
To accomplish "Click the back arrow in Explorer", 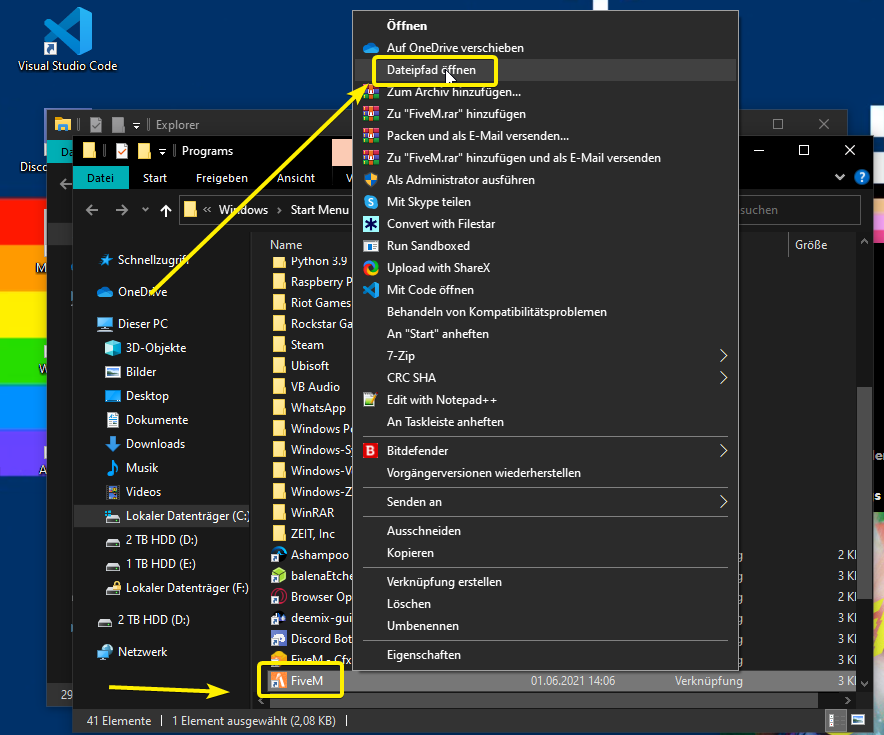I will (x=92, y=210).
